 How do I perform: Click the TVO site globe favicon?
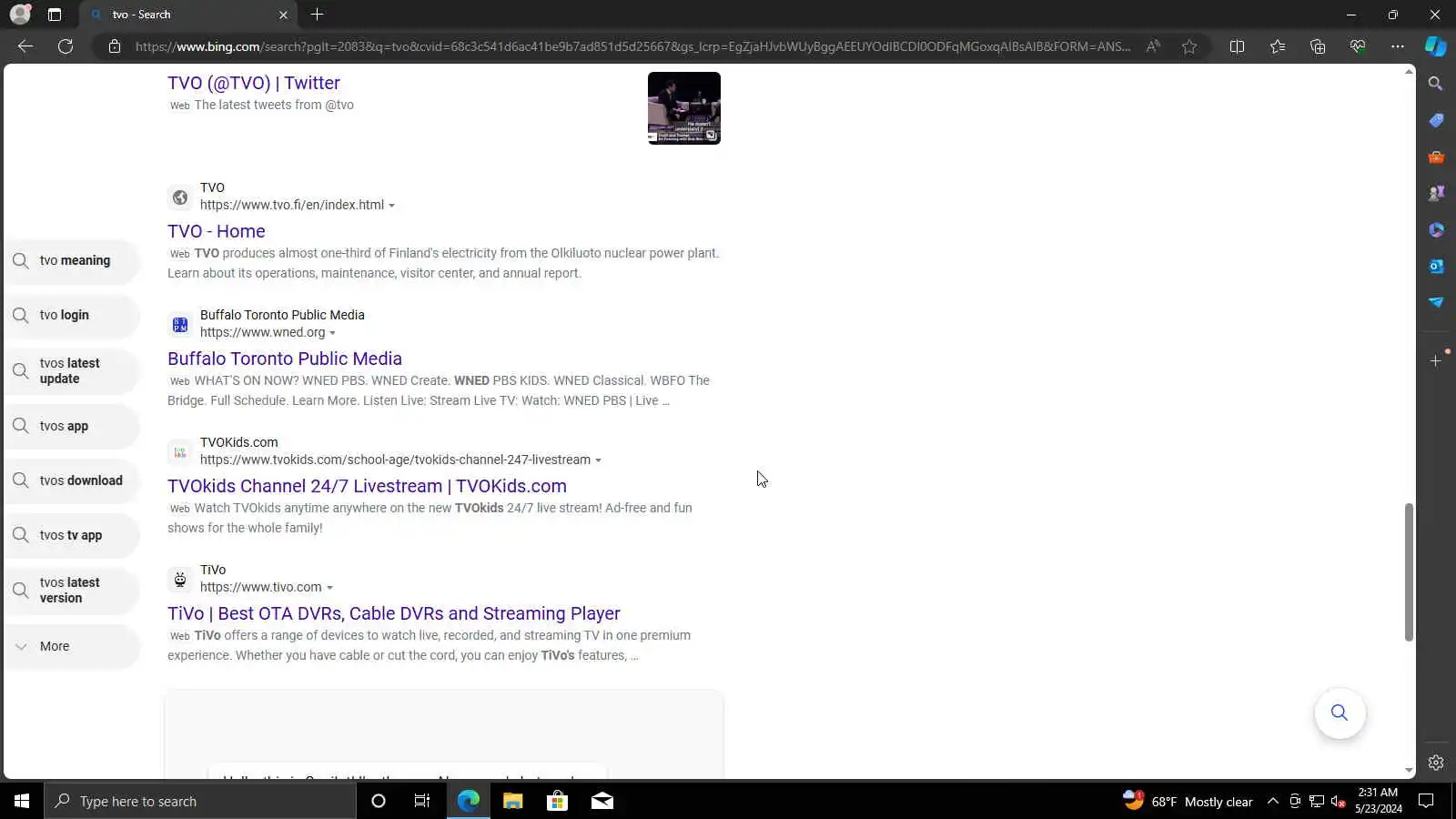click(x=180, y=197)
